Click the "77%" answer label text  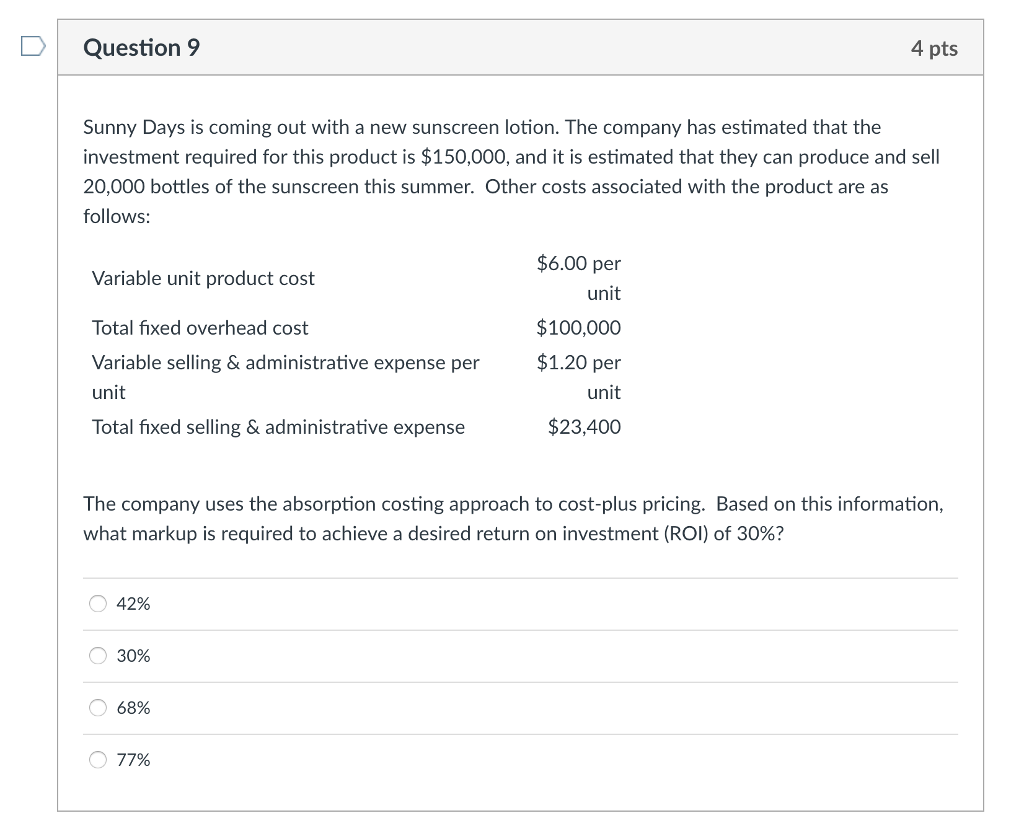[134, 760]
